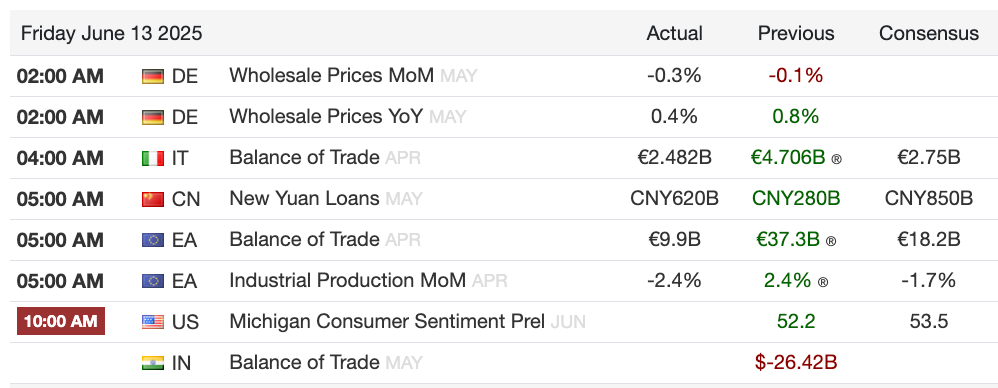The height and width of the screenshot is (388, 998).
Task: Open New Yuan Loans indicator
Action: click(304, 198)
